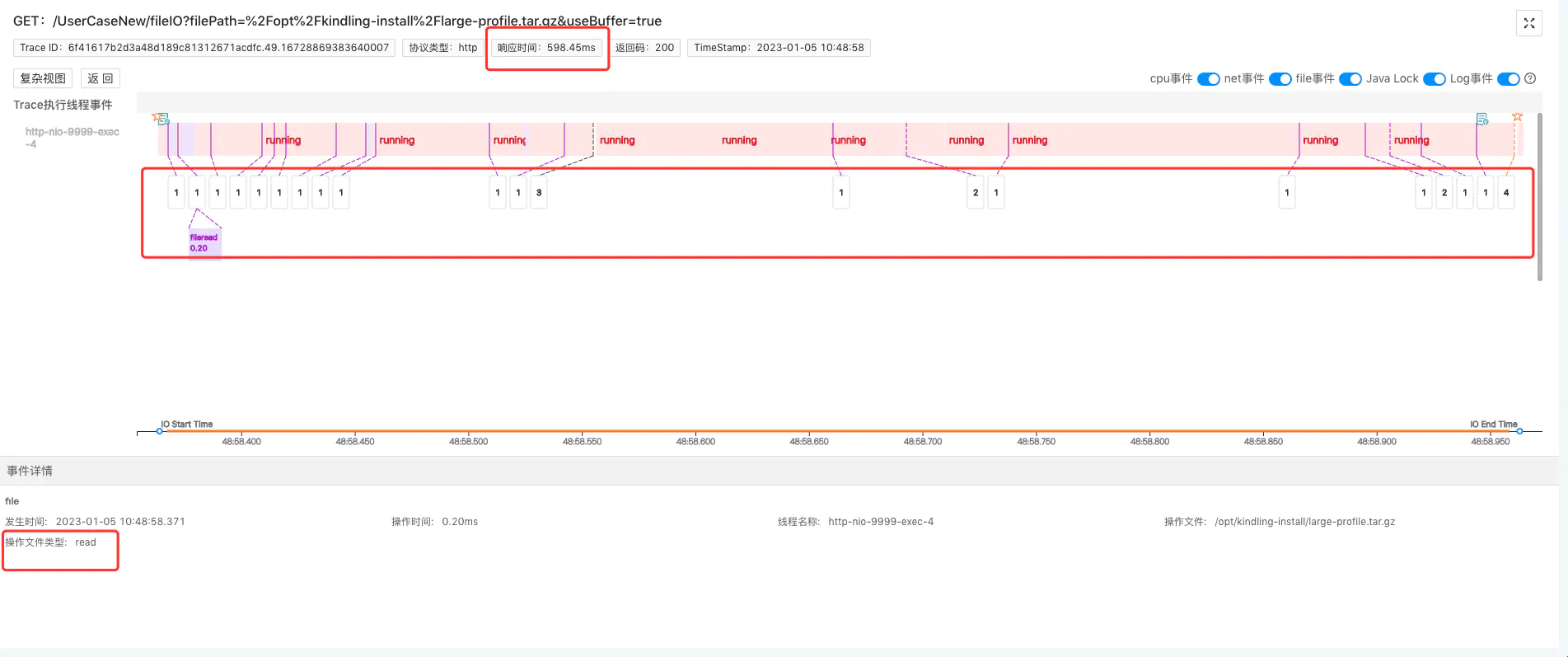Click the 返回 back button

pyautogui.click(x=101, y=78)
